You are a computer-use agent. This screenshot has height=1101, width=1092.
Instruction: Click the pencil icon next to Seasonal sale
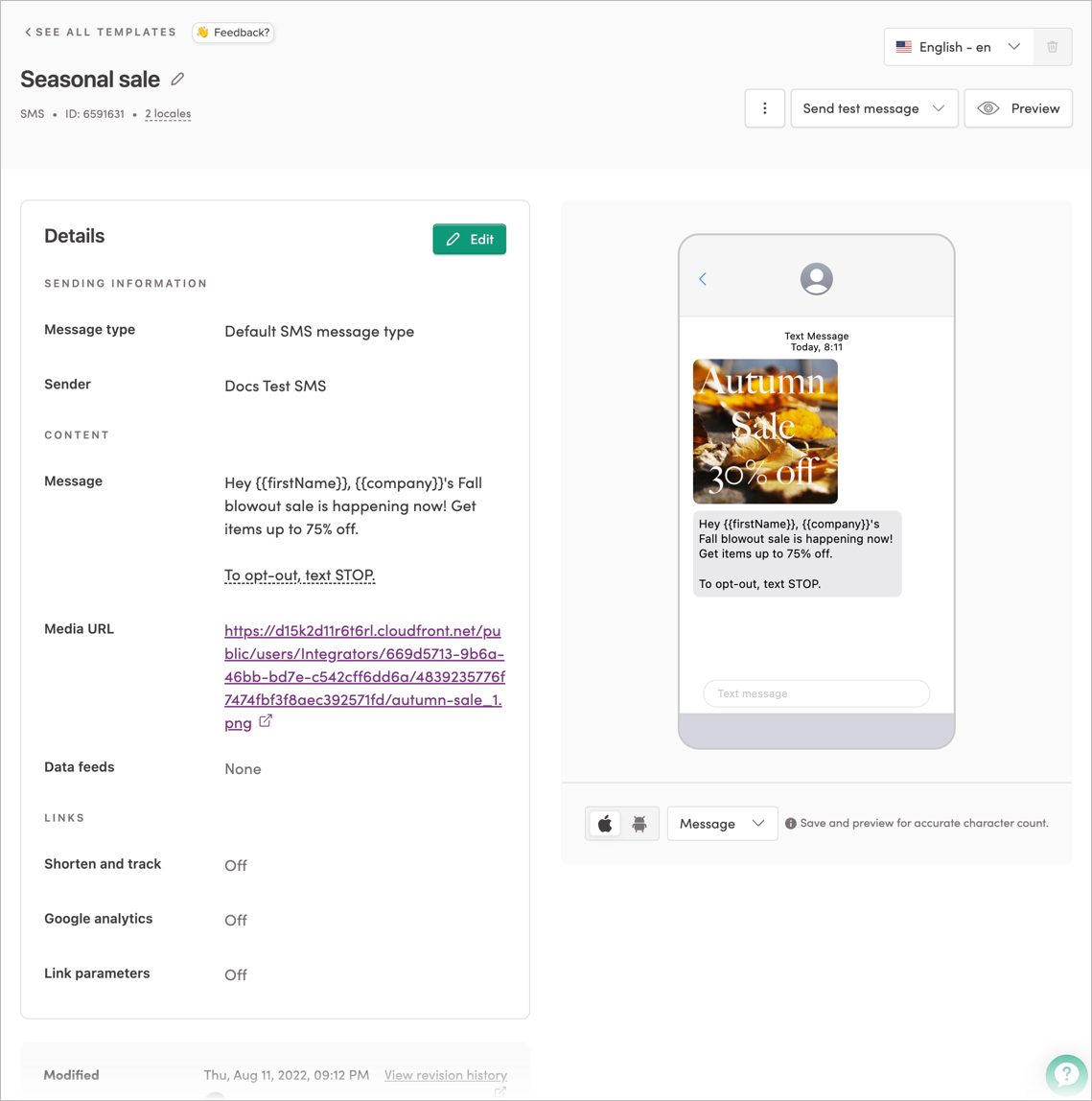click(177, 80)
